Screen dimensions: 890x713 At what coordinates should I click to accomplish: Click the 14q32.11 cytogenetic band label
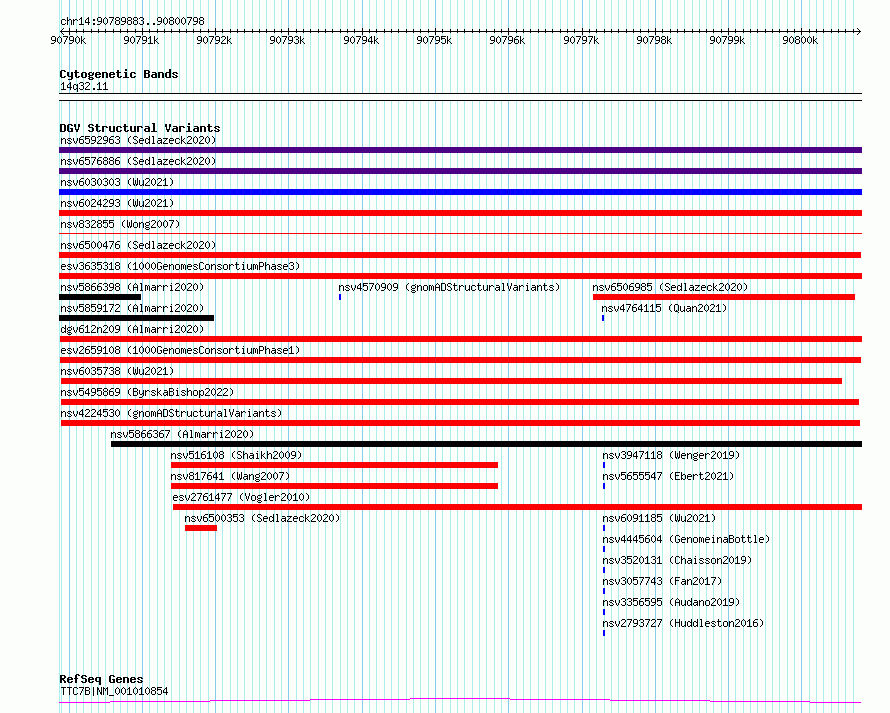[x=84, y=86]
